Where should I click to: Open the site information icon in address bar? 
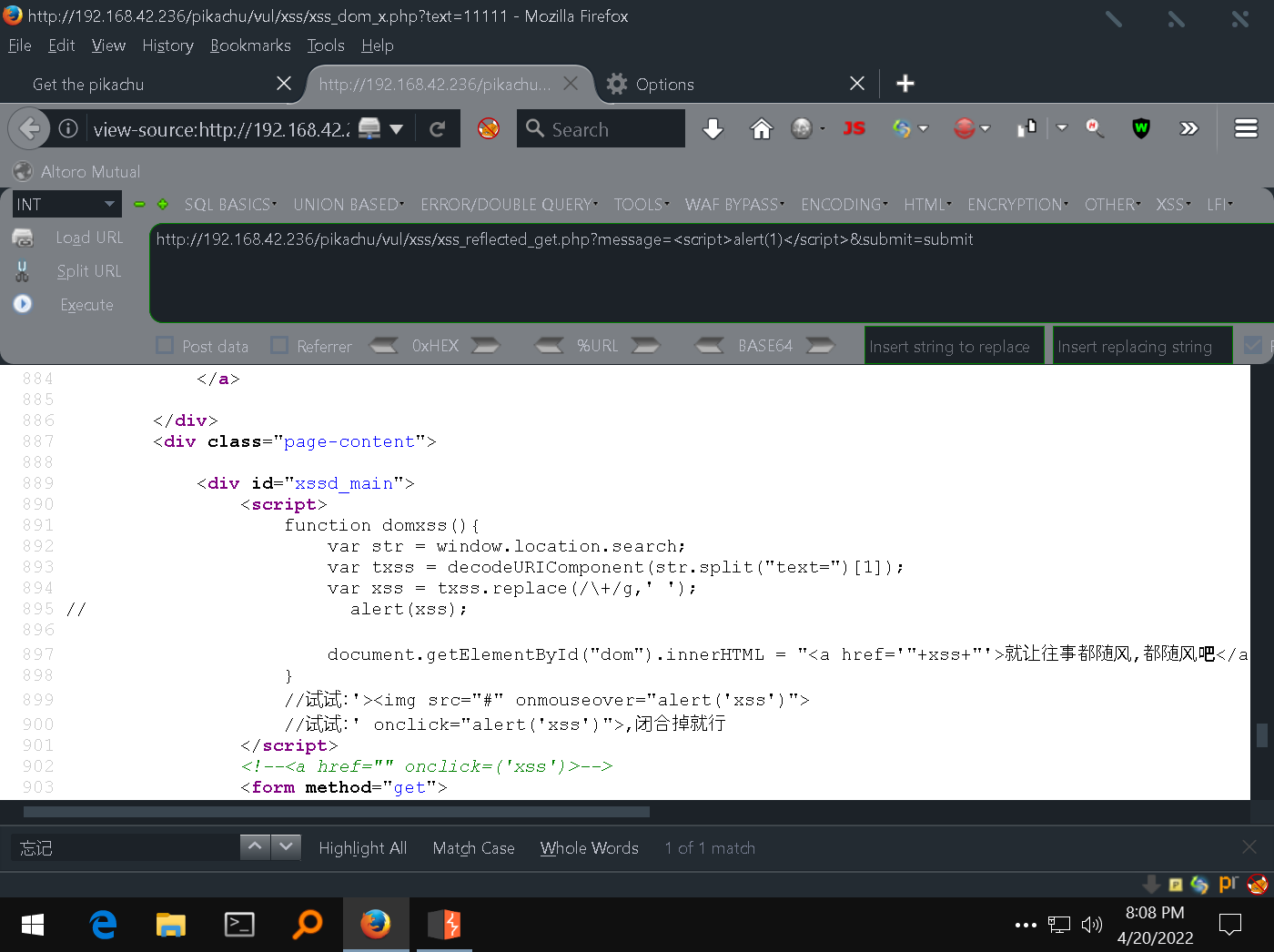pyautogui.click(x=68, y=128)
